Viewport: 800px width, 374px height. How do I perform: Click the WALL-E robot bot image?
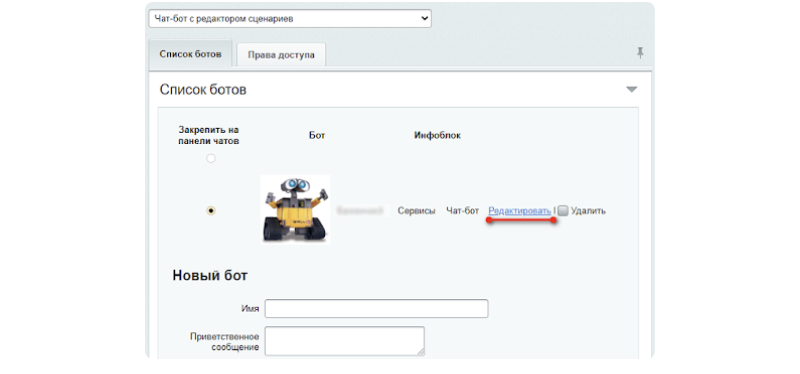point(295,209)
